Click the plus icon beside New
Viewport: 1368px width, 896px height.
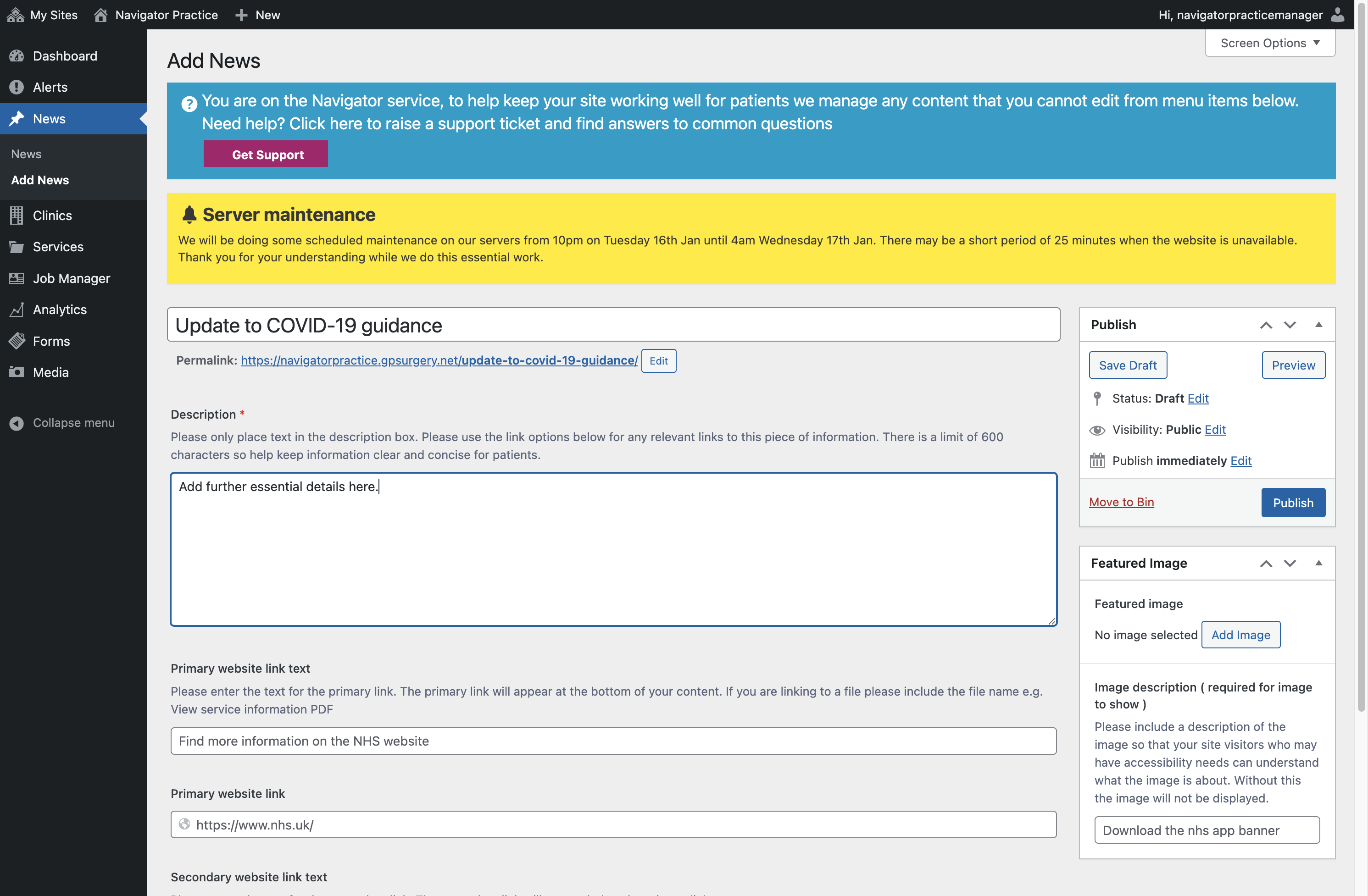pyautogui.click(x=241, y=15)
